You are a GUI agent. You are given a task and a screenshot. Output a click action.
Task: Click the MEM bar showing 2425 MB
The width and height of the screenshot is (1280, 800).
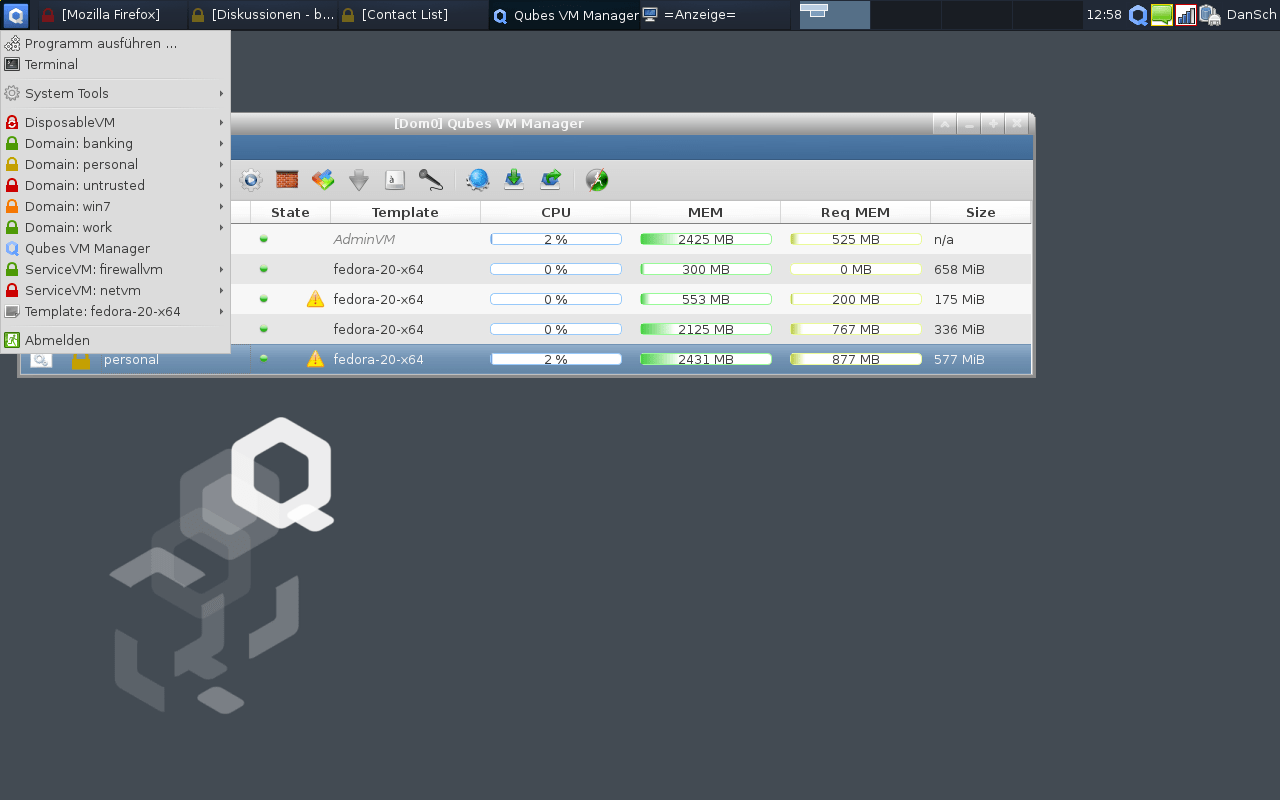(x=706, y=239)
